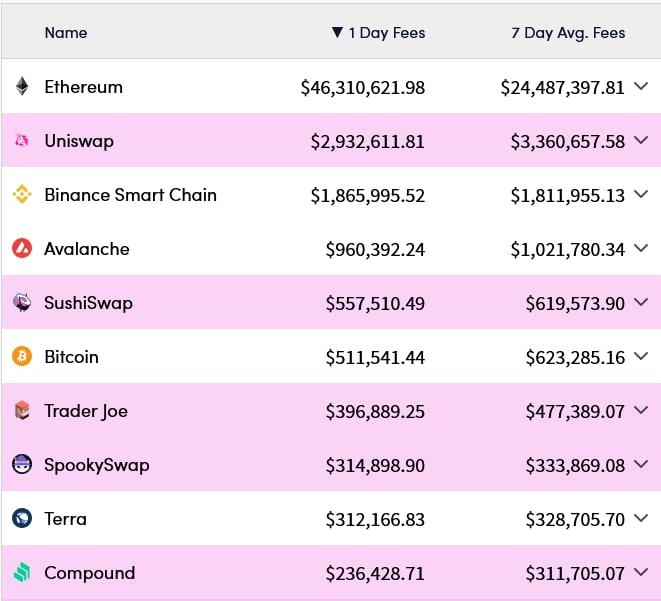The height and width of the screenshot is (601, 661).
Task: Sort by 7 Day Avg. Fees column
Action: click(x=567, y=33)
